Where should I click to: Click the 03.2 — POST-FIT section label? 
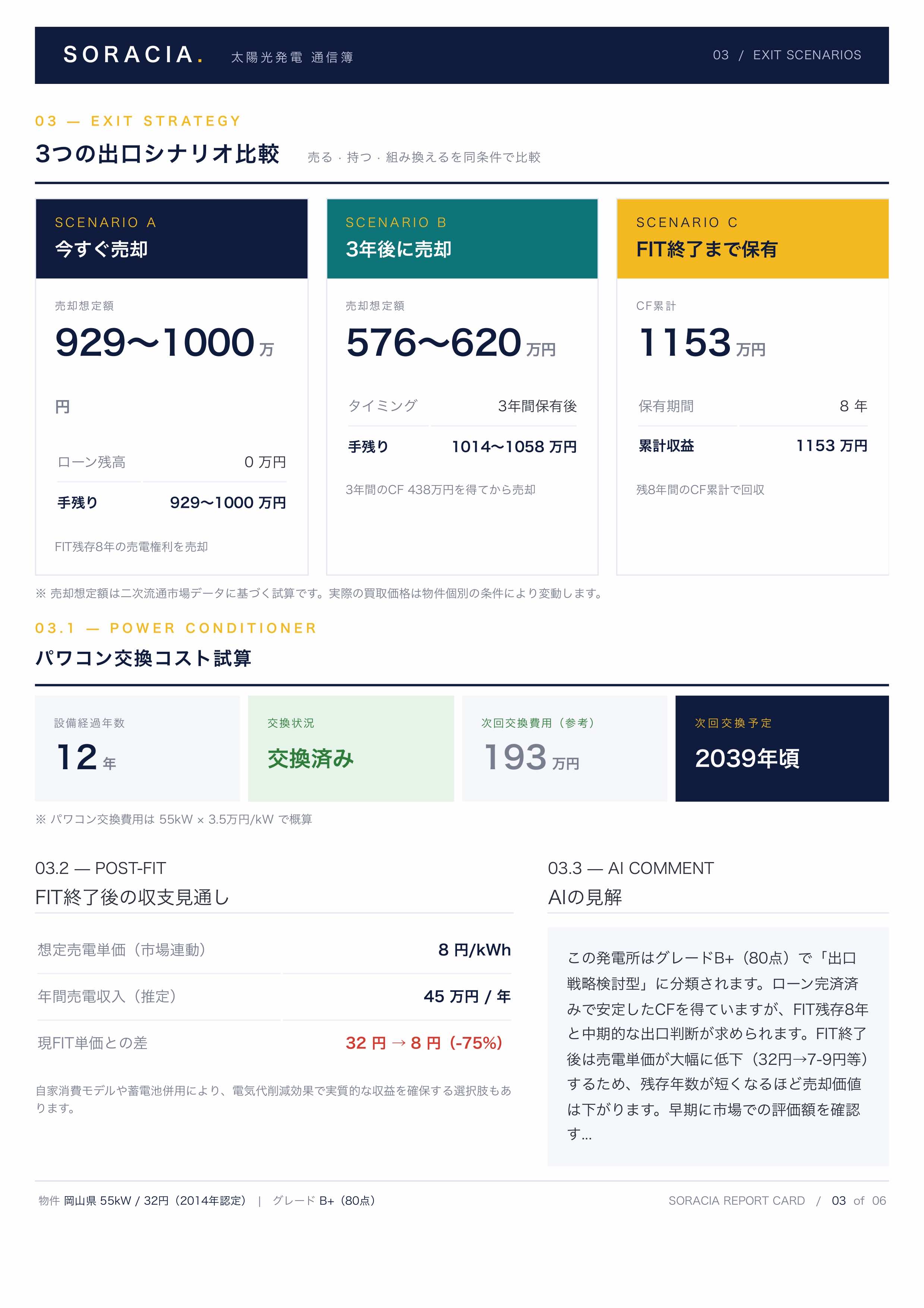pyautogui.click(x=100, y=868)
